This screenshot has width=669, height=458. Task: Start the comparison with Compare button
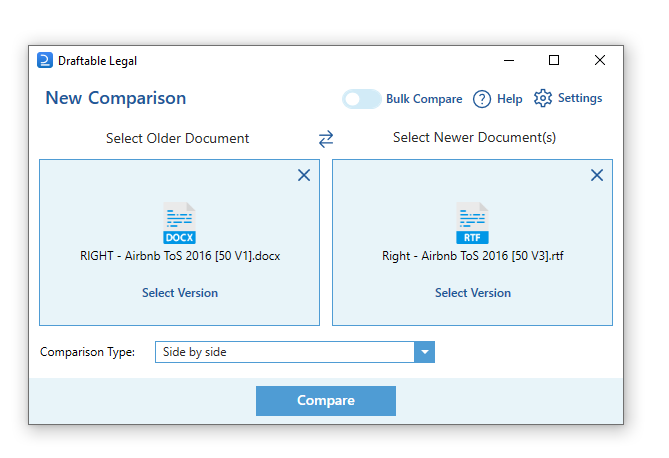point(326,401)
